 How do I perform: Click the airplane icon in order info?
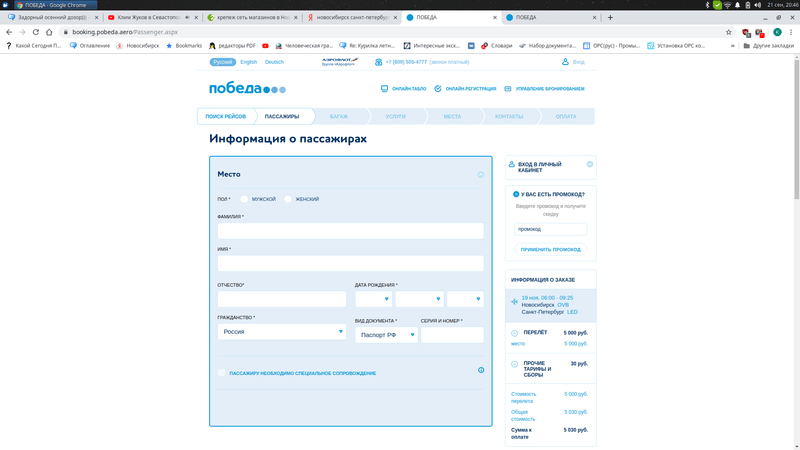514,302
